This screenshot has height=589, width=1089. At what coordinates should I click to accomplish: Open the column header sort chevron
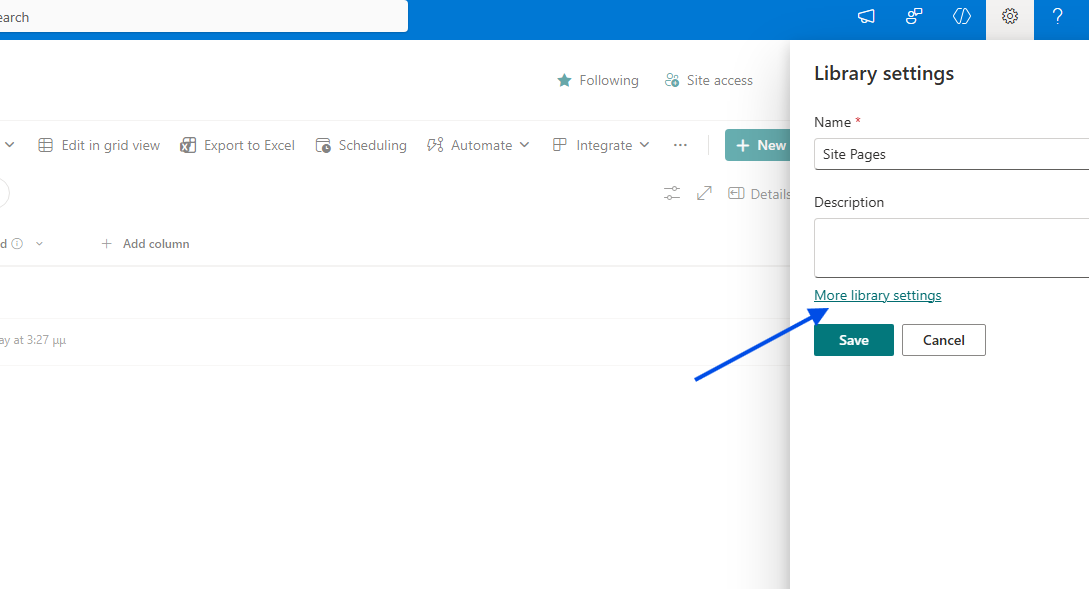[x=40, y=244]
